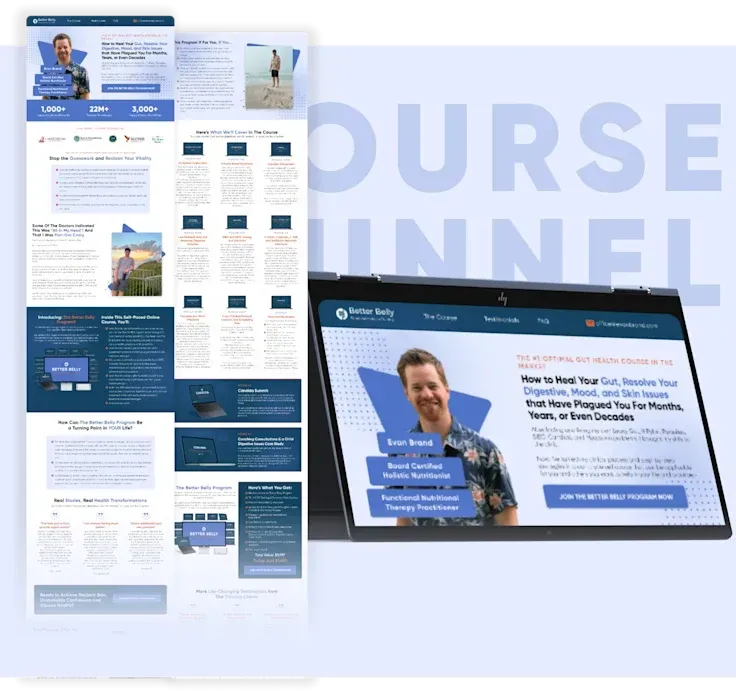Open The Course link in the full-page mockup header
The height and width of the screenshot is (694, 736).
pyautogui.click(x=74, y=21)
